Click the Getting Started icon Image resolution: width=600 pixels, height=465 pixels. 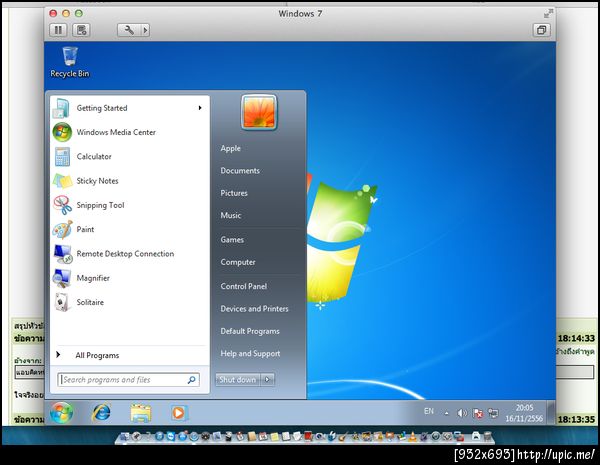point(61,108)
